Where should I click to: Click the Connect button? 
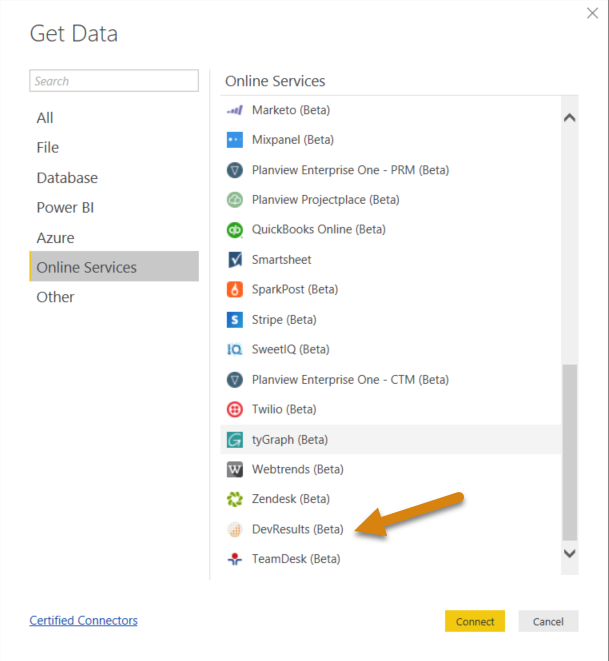click(475, 621)
